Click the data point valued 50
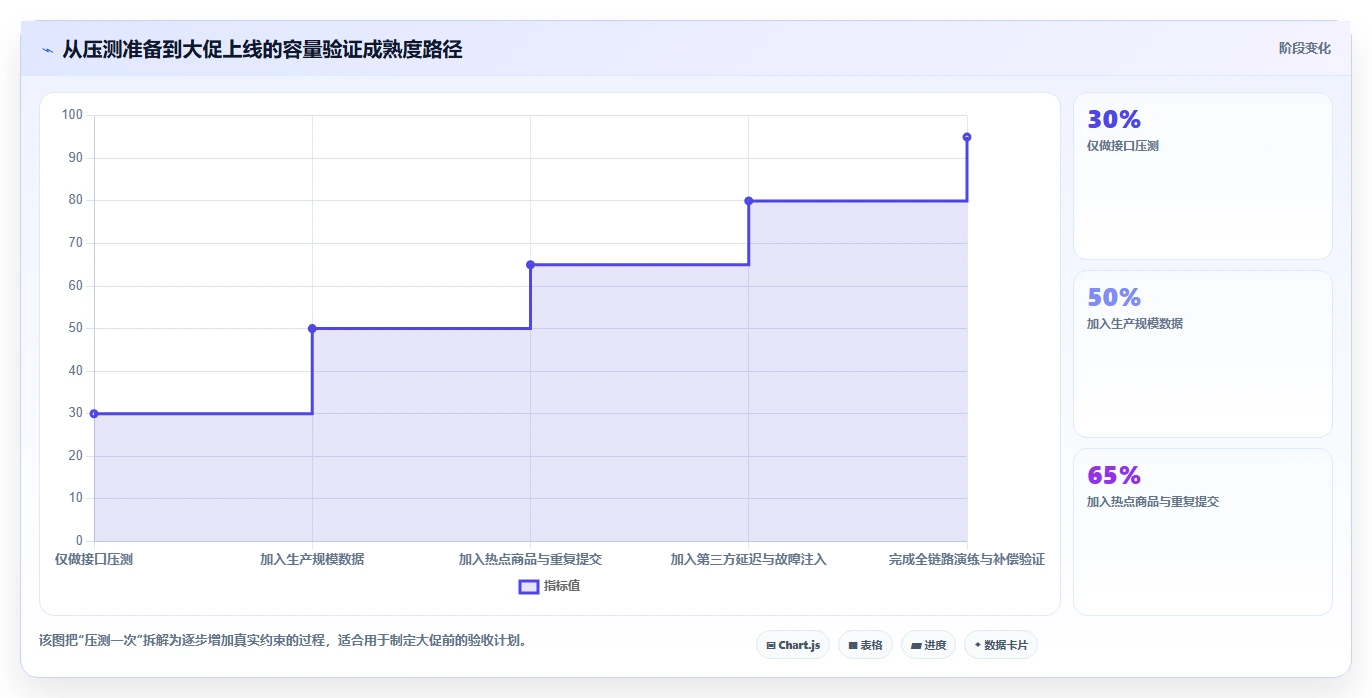Viewport: 1372px width, 698px height. [x=312, y=328]
